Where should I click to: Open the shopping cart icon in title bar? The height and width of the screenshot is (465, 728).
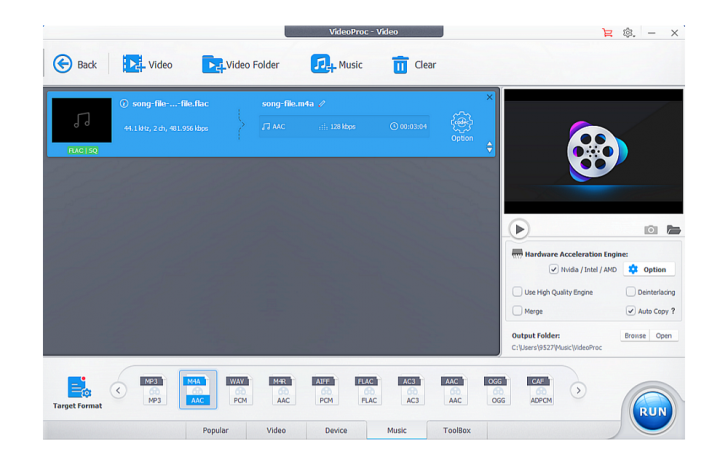click(607, 32)
